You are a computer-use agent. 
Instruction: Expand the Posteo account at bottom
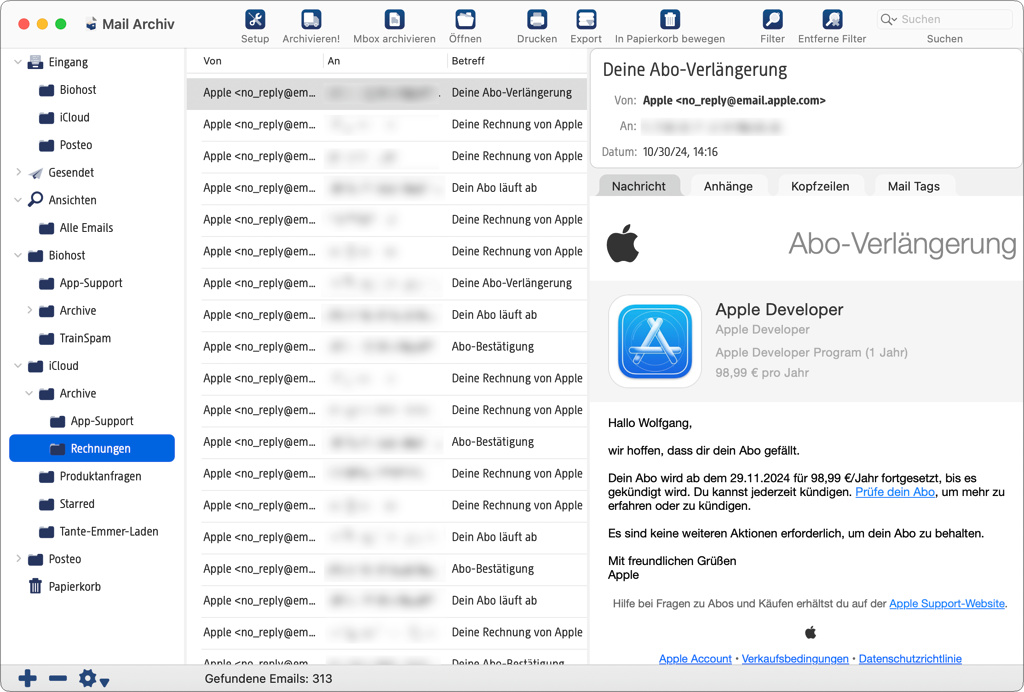pos(18,559)
